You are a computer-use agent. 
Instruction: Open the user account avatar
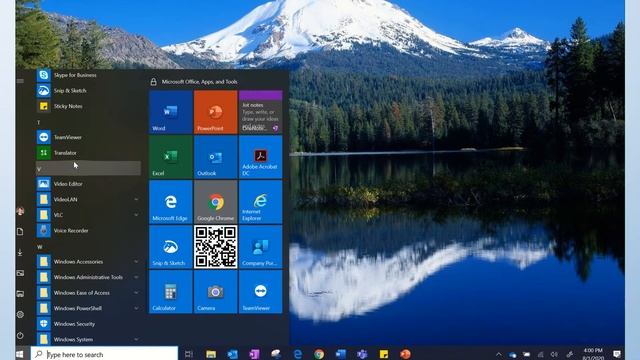click(x=20, y=211)
